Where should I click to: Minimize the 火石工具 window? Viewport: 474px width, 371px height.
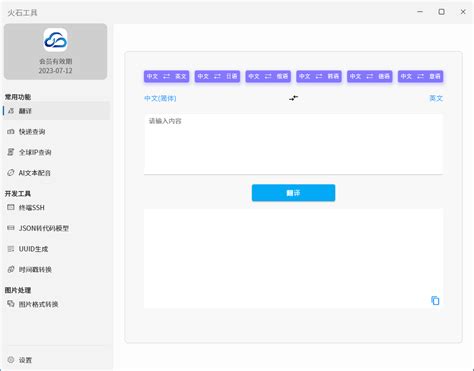(420, 12)
